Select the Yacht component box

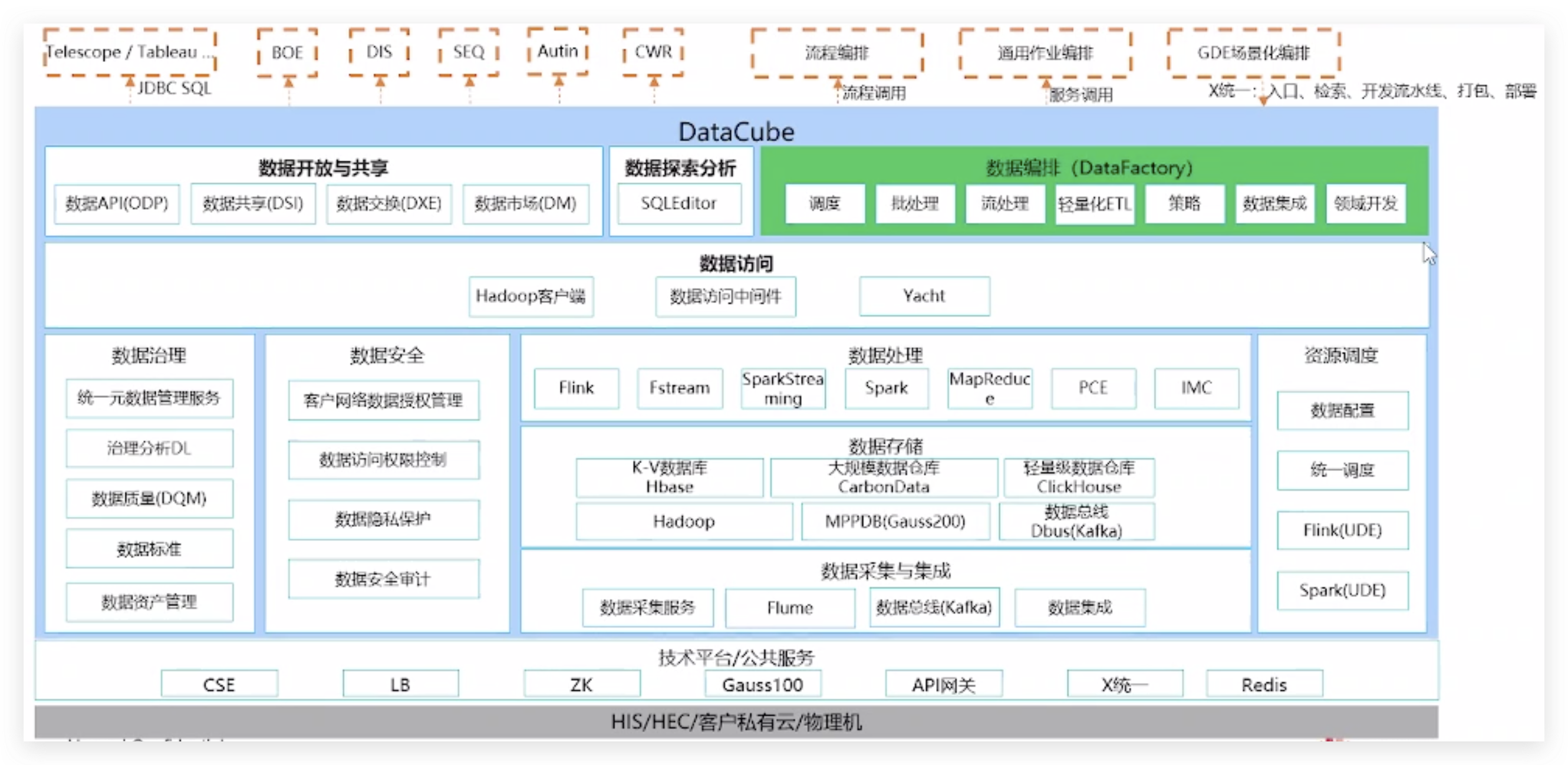tap(924, 296)
